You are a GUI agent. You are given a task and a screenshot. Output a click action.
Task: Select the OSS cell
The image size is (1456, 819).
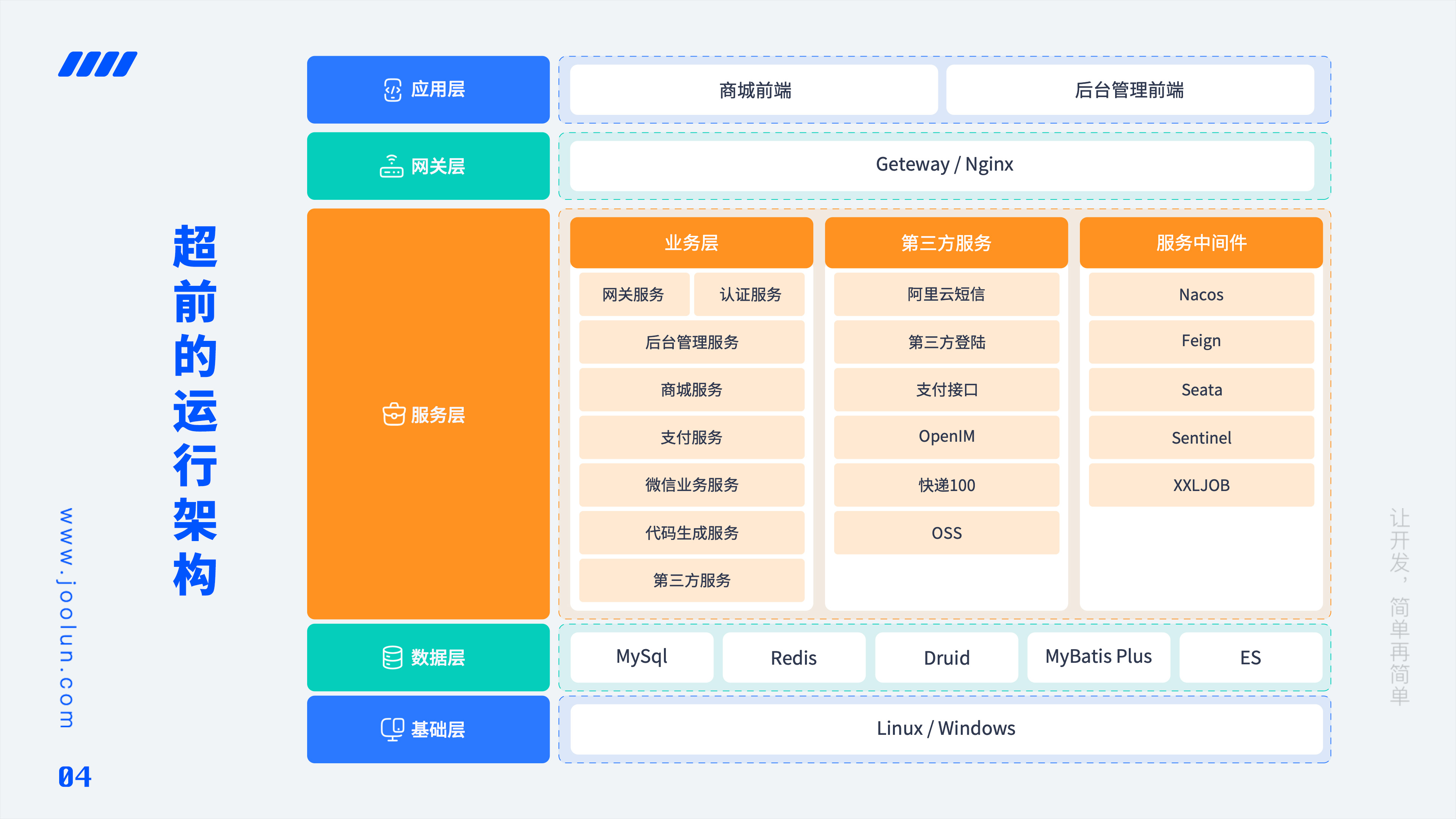click(947, 532)
